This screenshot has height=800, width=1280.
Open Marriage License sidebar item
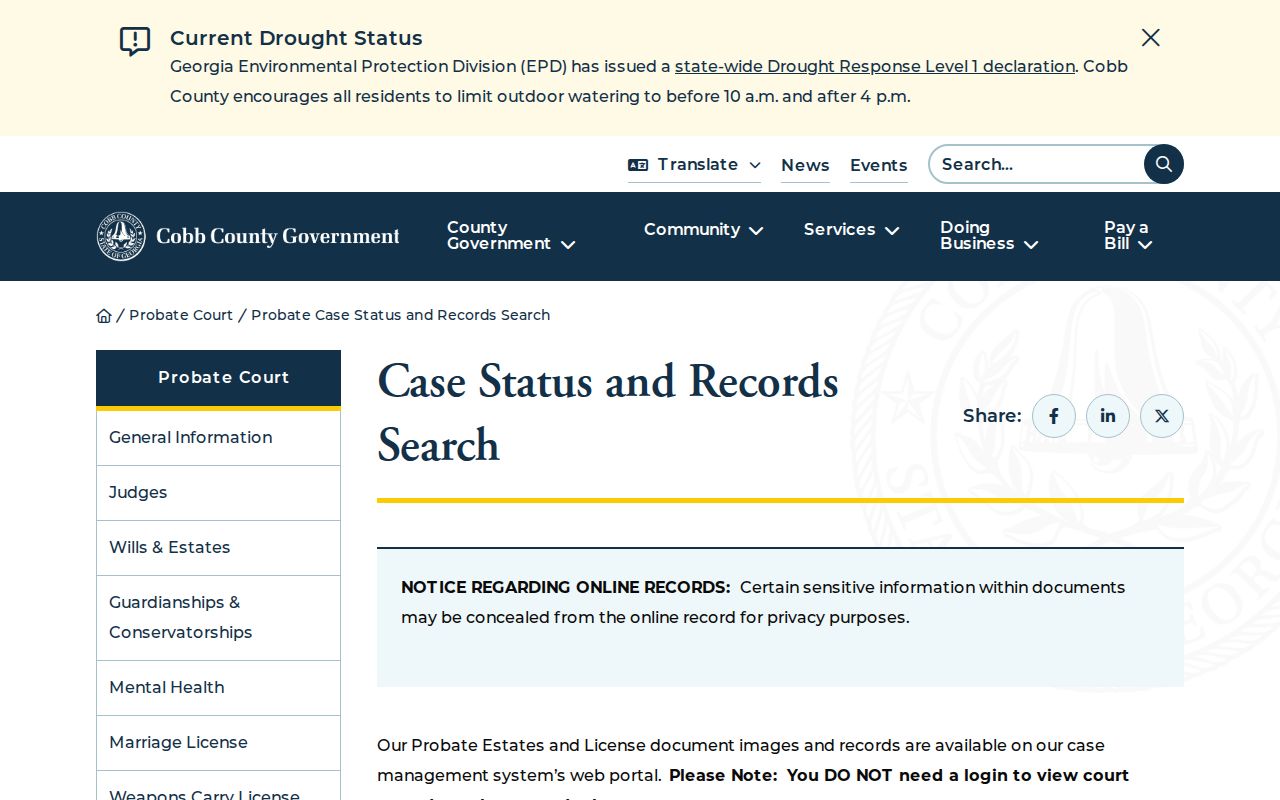[x=218, y=743]
